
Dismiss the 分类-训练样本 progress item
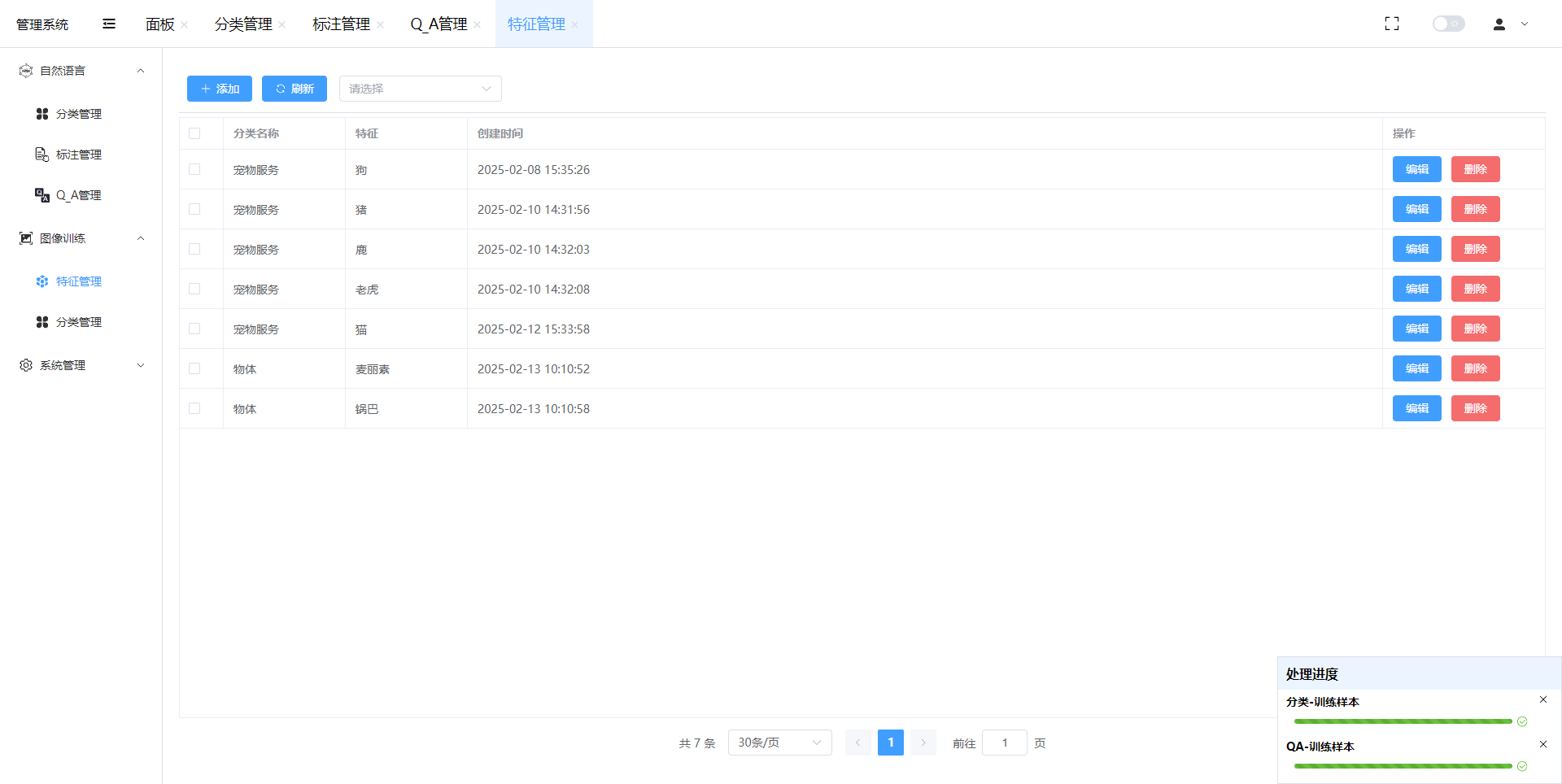click(x=1543, y=699)
